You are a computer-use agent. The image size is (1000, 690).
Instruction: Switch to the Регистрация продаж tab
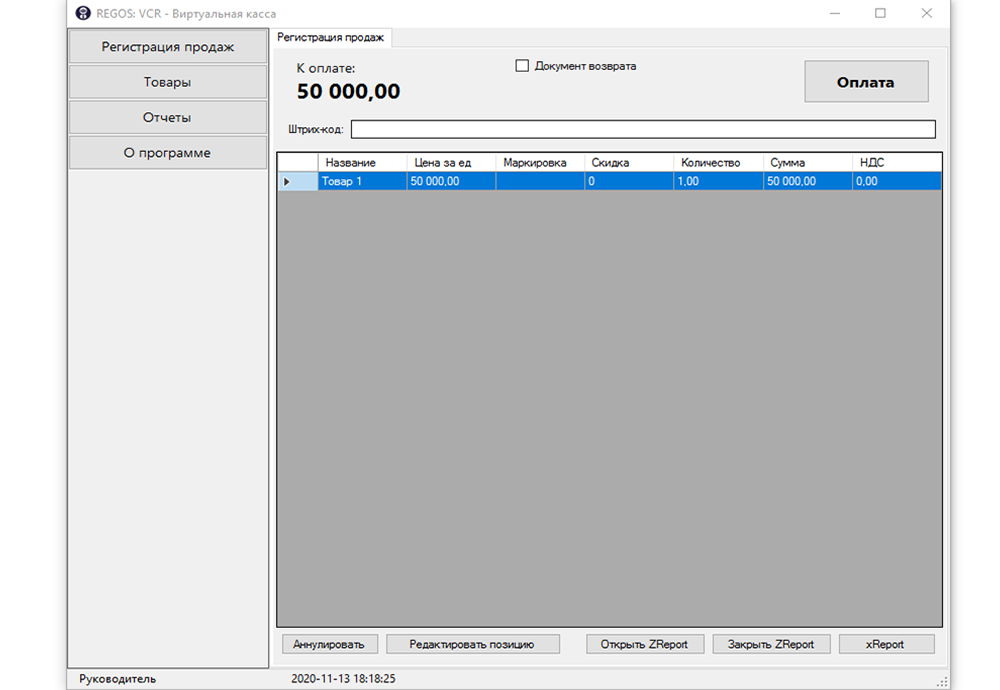[331, 38]
